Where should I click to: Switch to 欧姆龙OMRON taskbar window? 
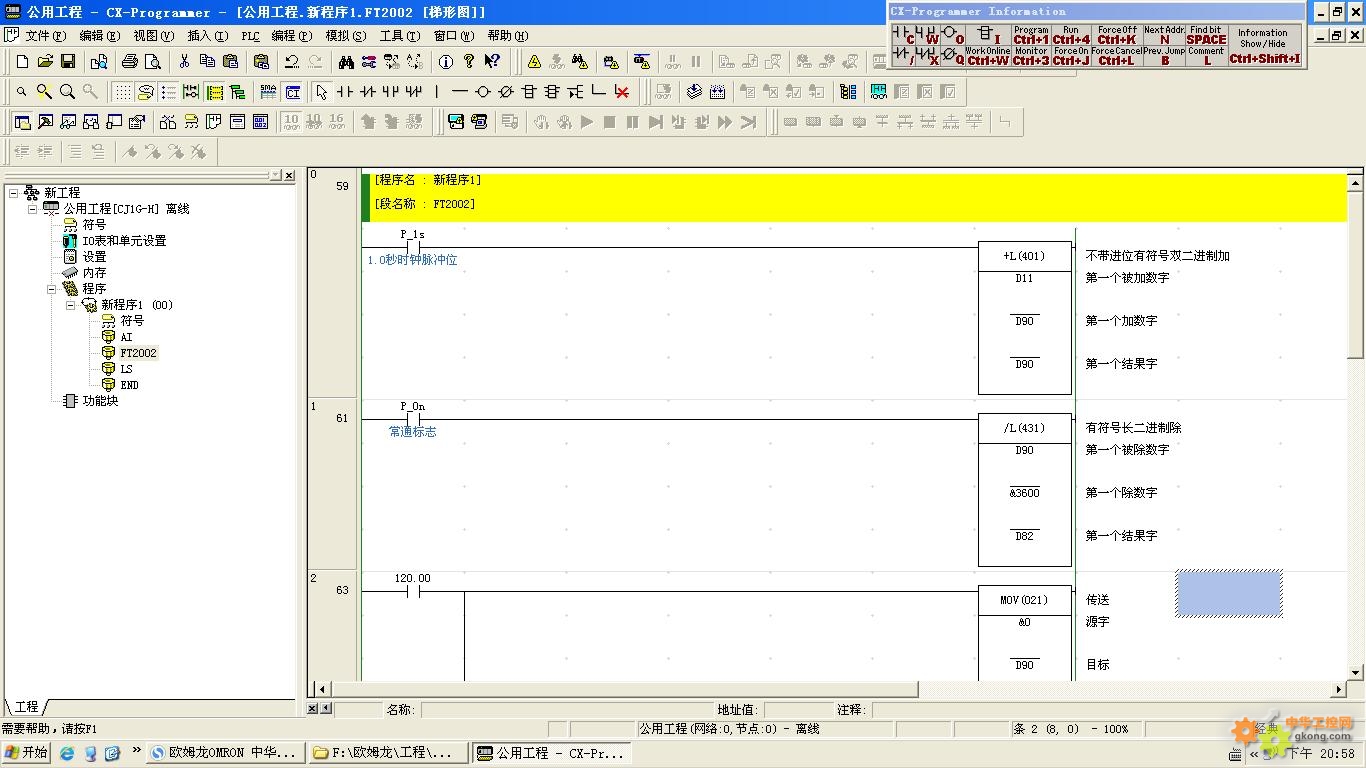pos(225,753)
